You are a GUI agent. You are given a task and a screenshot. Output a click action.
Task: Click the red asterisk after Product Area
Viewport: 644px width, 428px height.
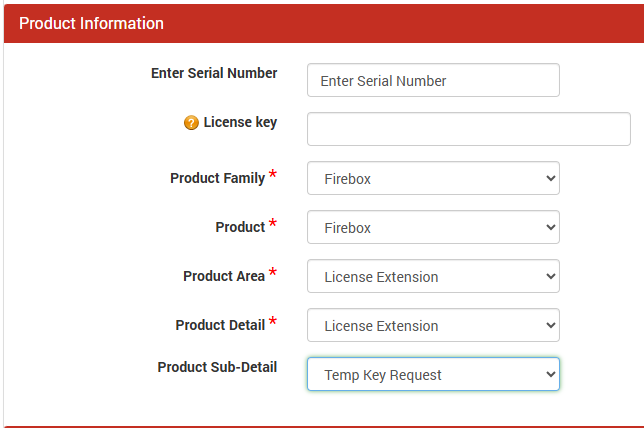click(273, 274)
